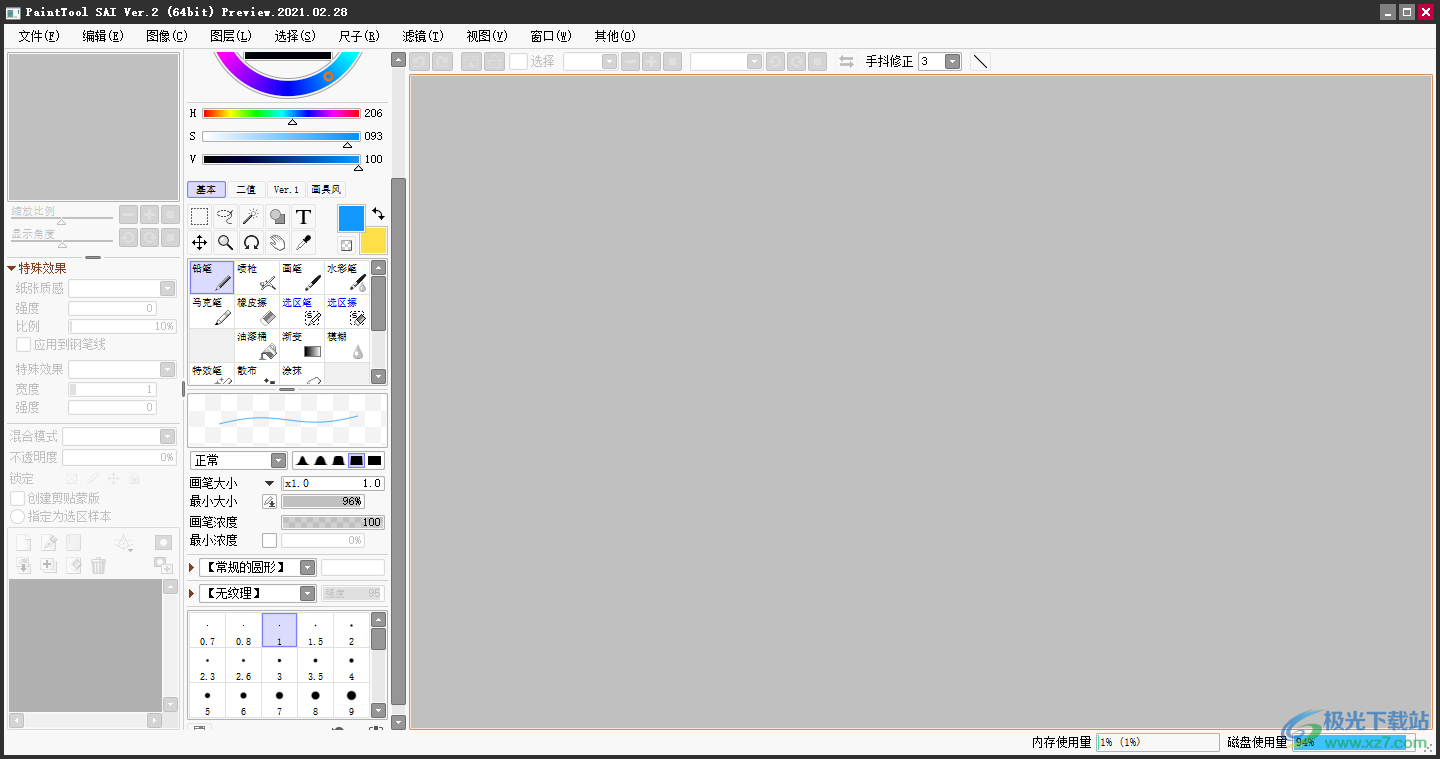The height and width of the screenshot is (759, 1440).
Task: Open the 文件 menu
Action: click(x=39, y=36)
